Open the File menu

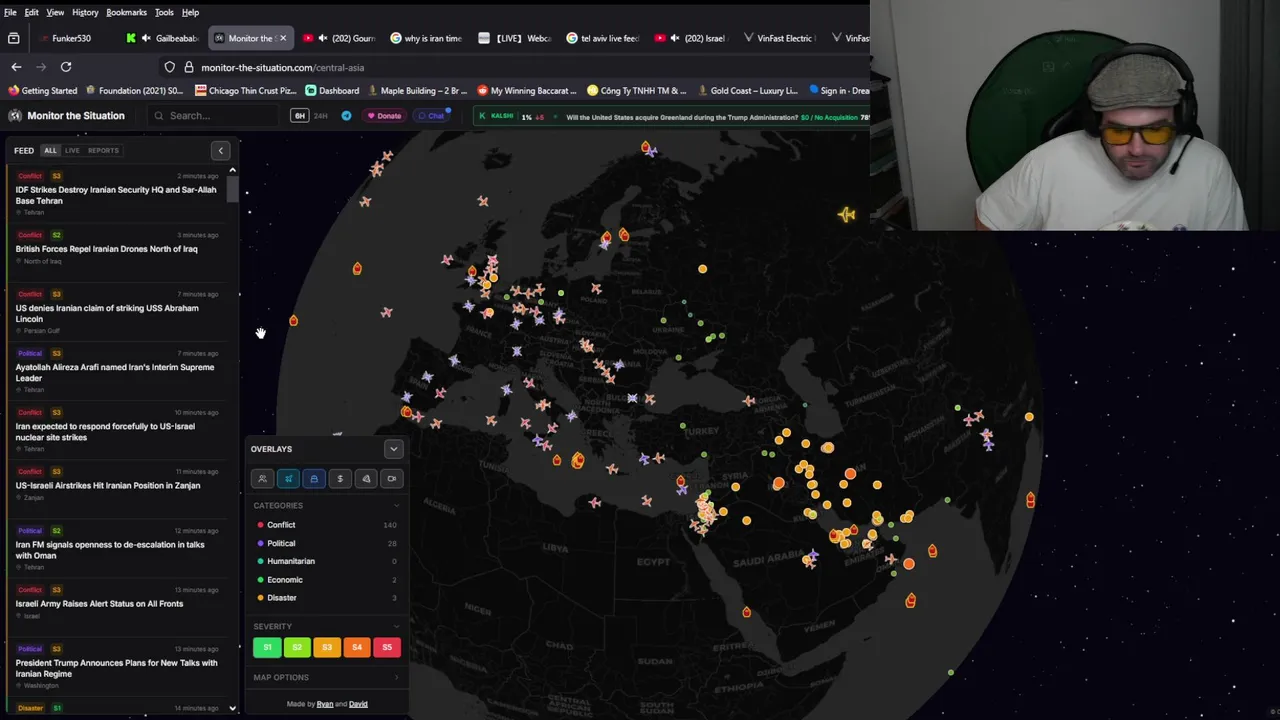(10, 12)
